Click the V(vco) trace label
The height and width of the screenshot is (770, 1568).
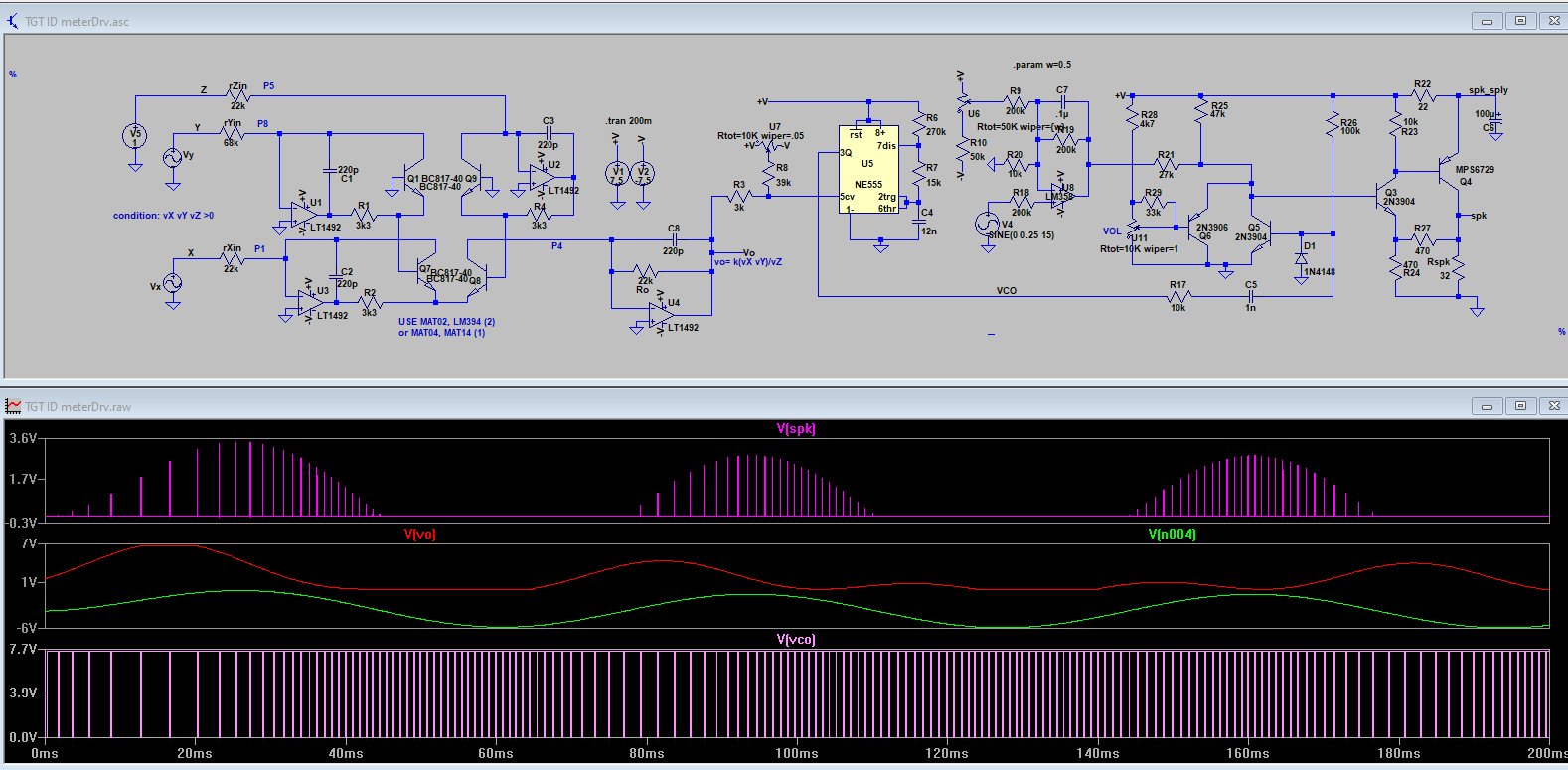795,640
